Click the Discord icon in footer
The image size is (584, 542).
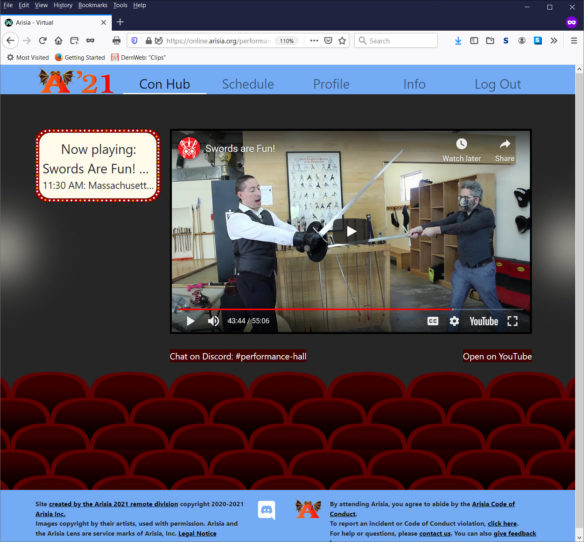click(x=266, y=510)
